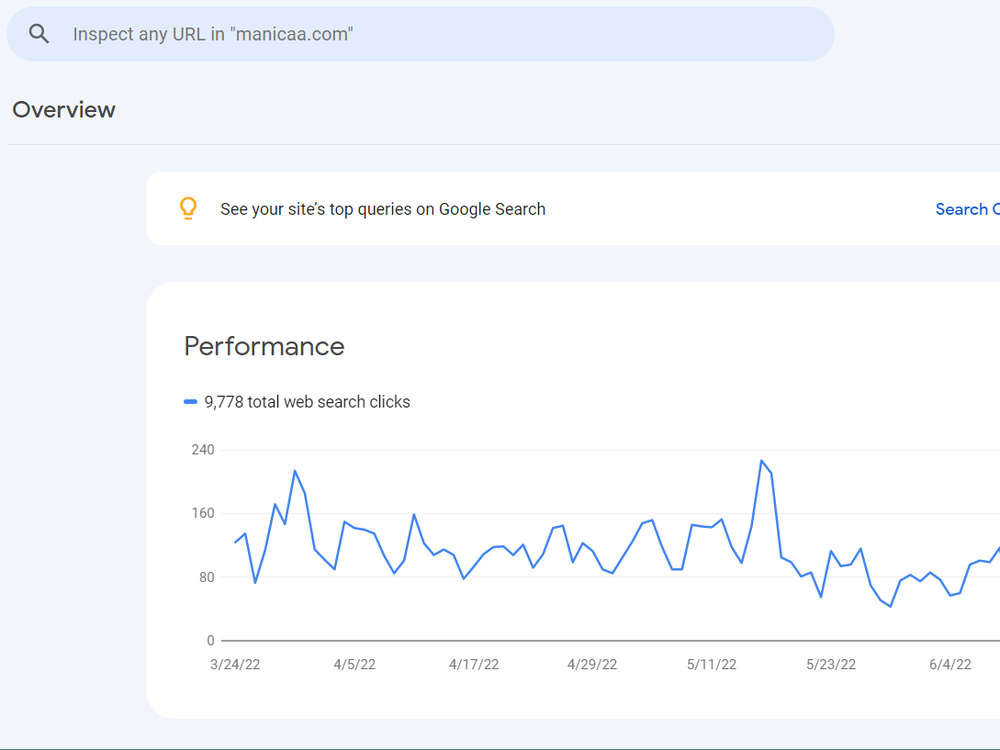Viewport: 1000px width, 750px height.
Task: Click the 80 value on the y-axis
Action: tap(206, 577)
